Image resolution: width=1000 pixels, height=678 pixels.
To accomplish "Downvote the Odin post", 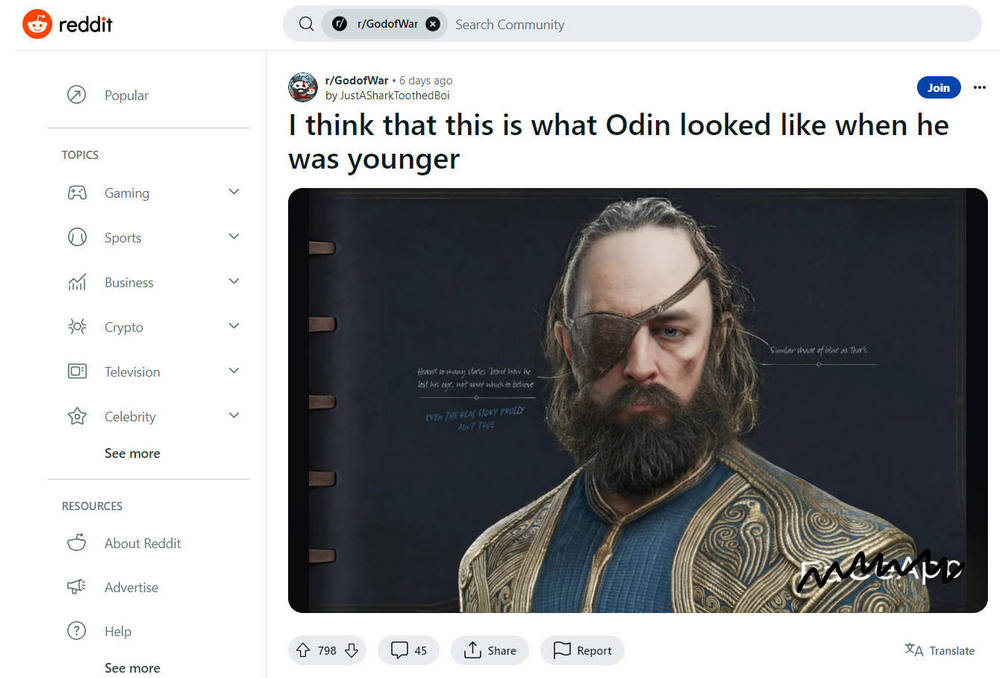I will click(351, 650).
